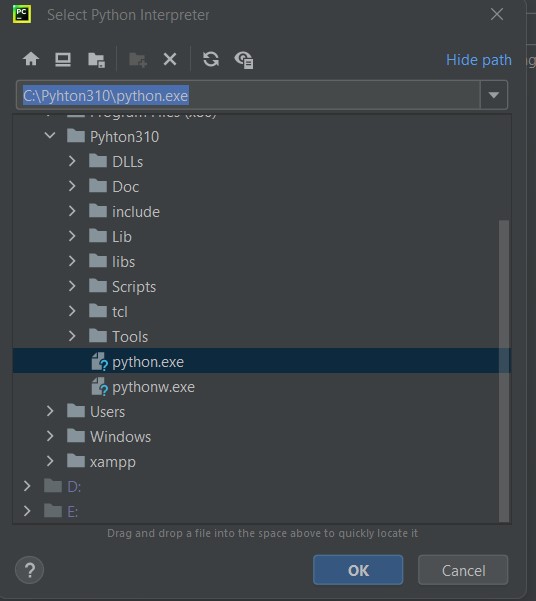
Task: Collapse the Pyhton310 folder
Action: 50,136
